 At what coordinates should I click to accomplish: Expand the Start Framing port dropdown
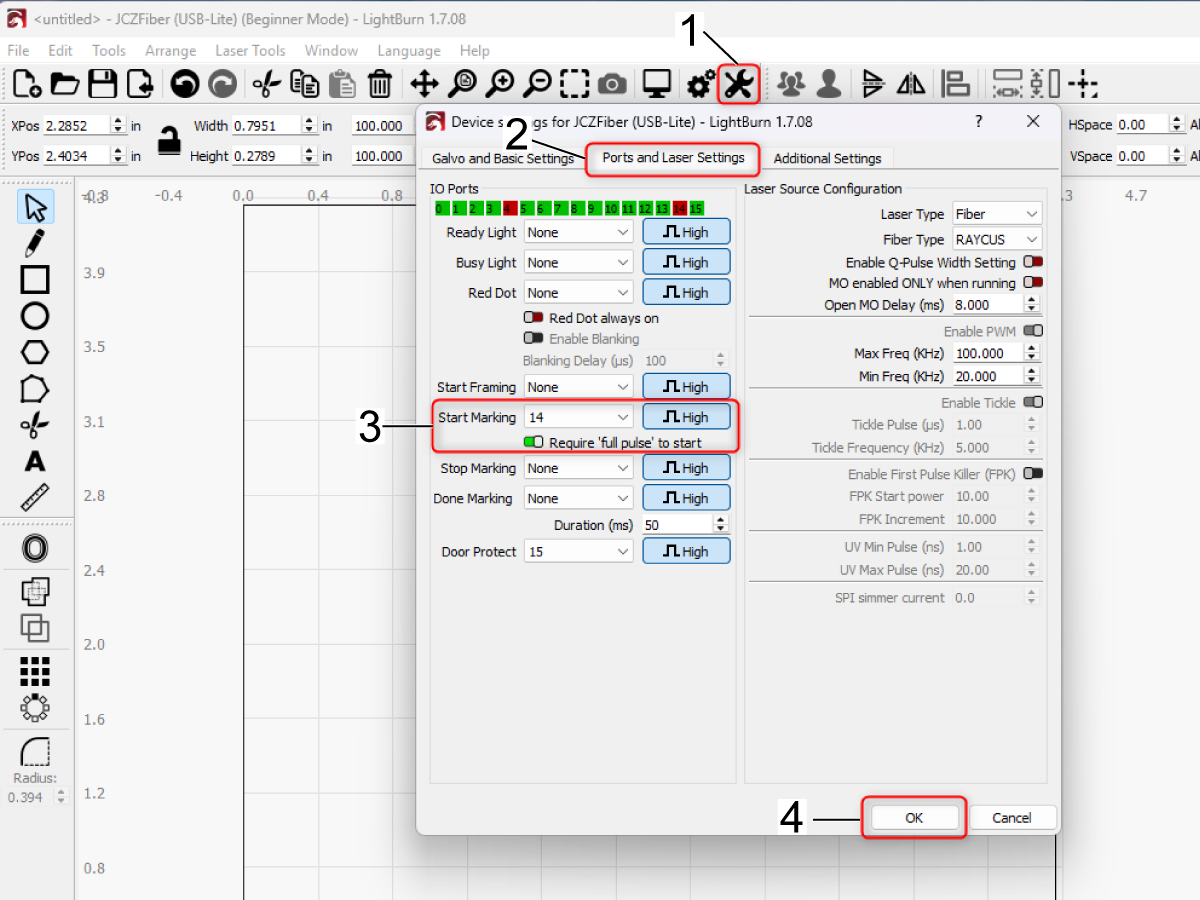pos(579,387)
